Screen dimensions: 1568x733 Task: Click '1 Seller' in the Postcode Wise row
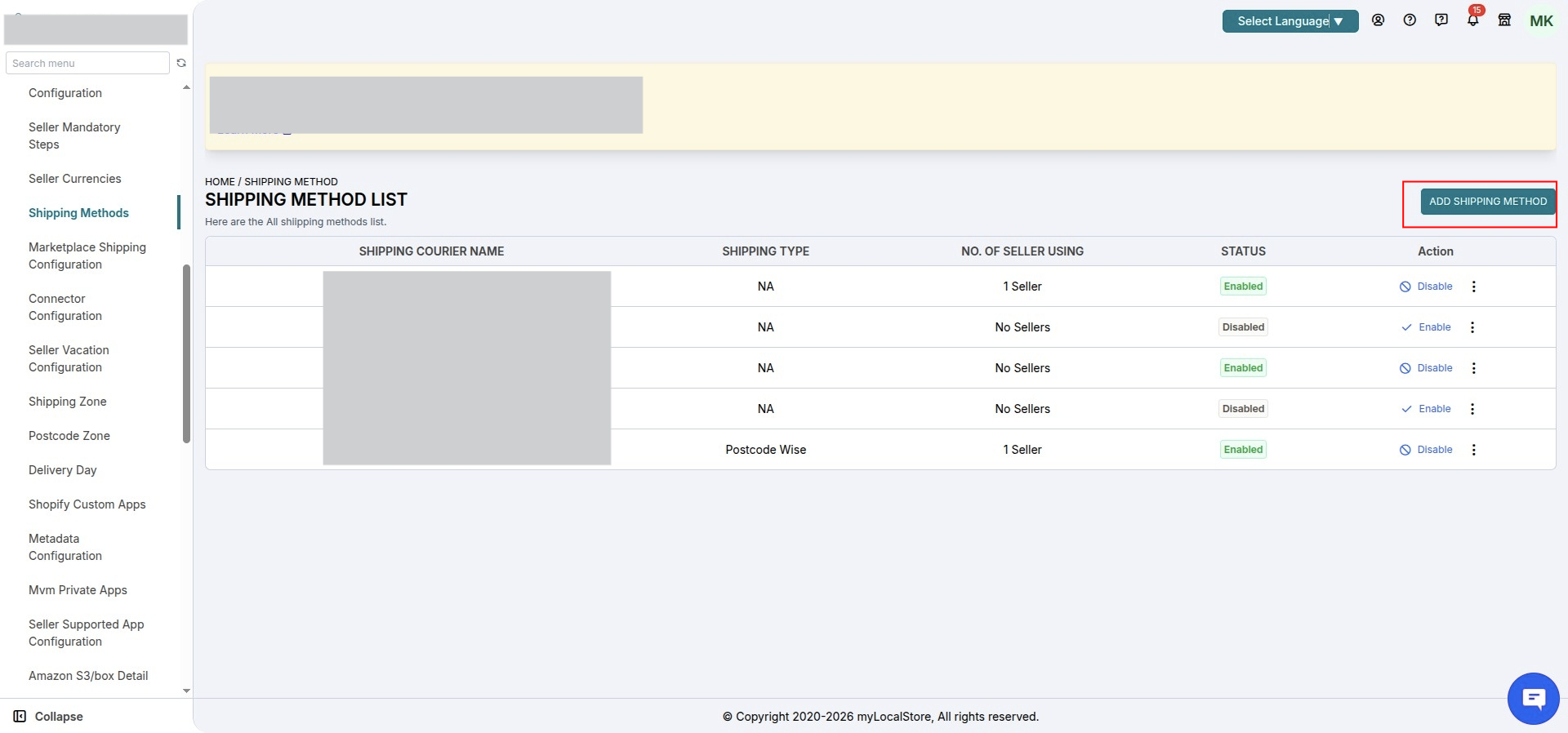(1022, 450)
